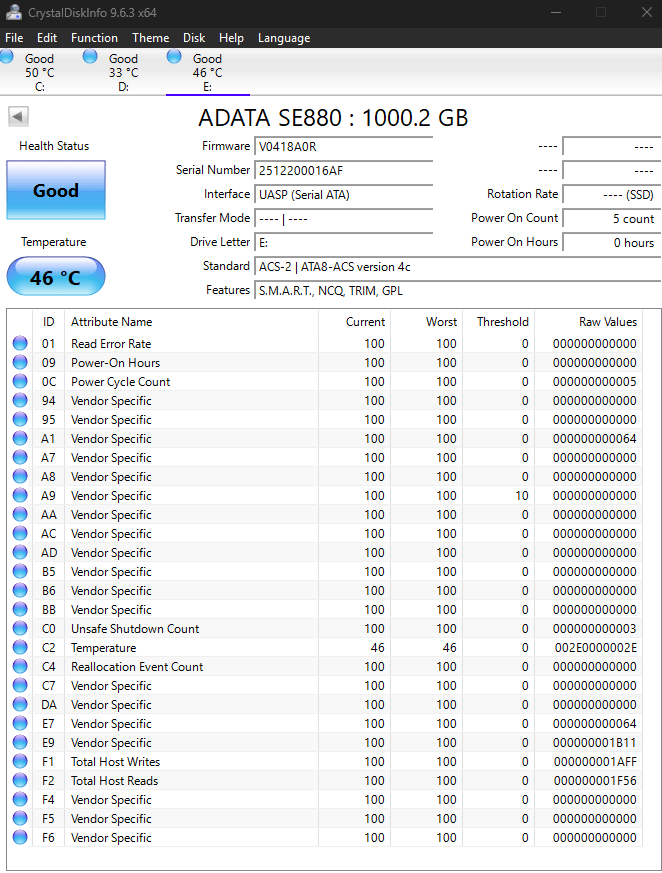
Task: Open the Function menu
Action: (x=94, y=38)
